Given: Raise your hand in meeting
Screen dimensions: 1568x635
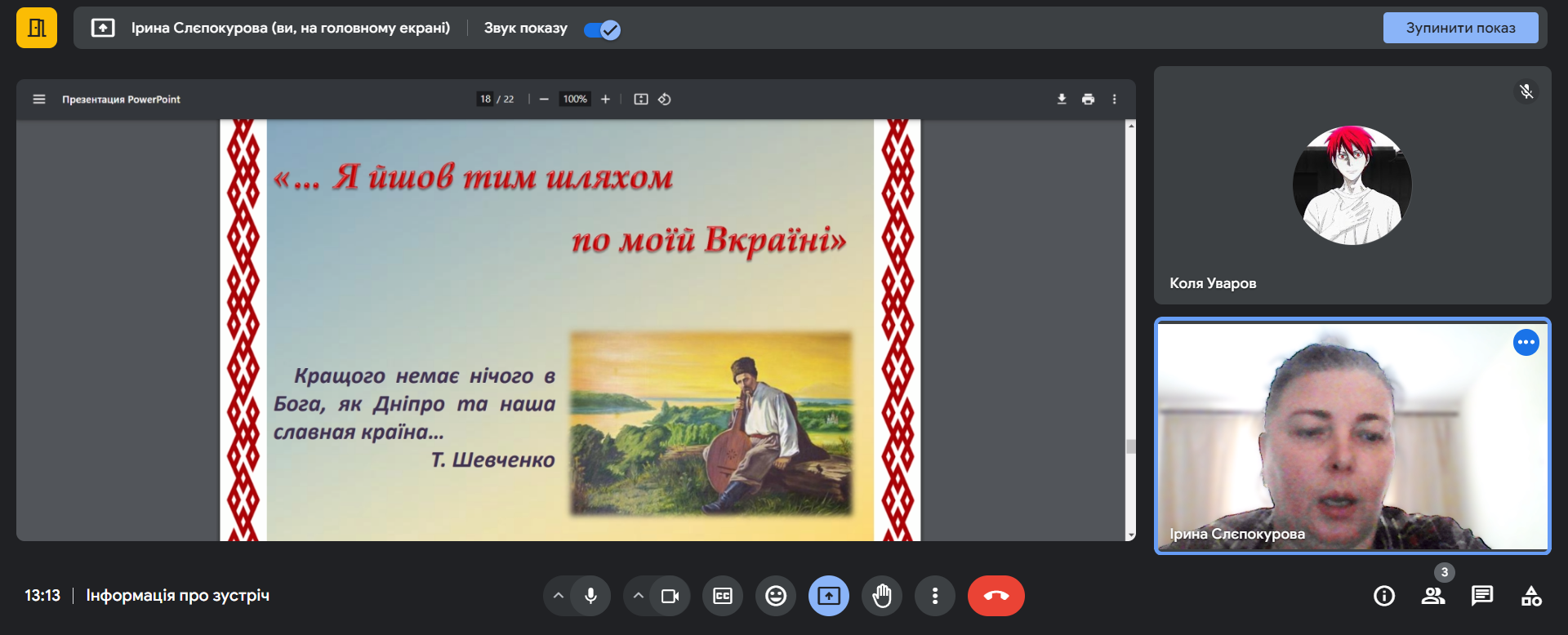Looking at the screenshot, I should tap(882, 596).
